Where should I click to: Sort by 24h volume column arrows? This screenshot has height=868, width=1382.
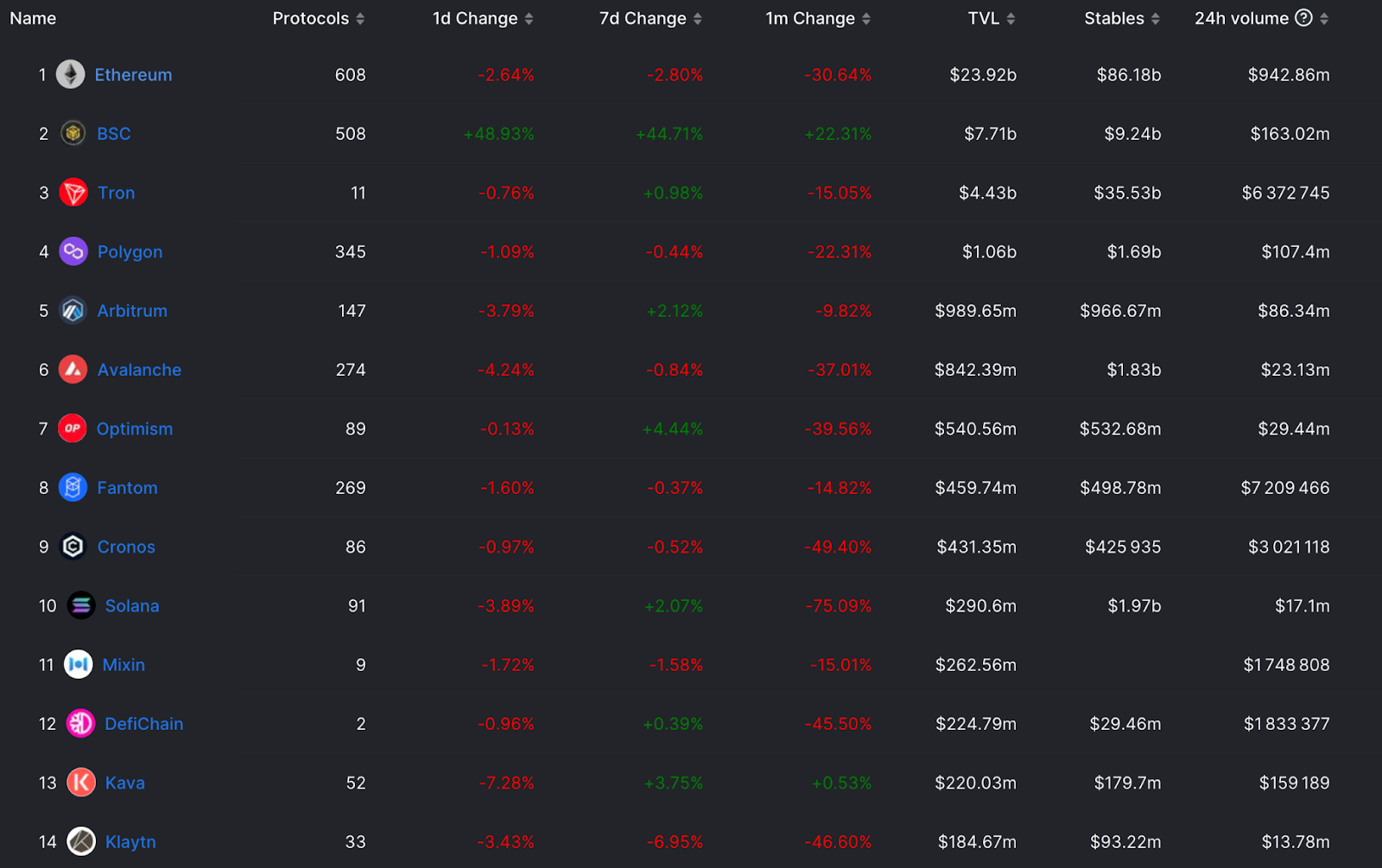(x=1324, y=19)
